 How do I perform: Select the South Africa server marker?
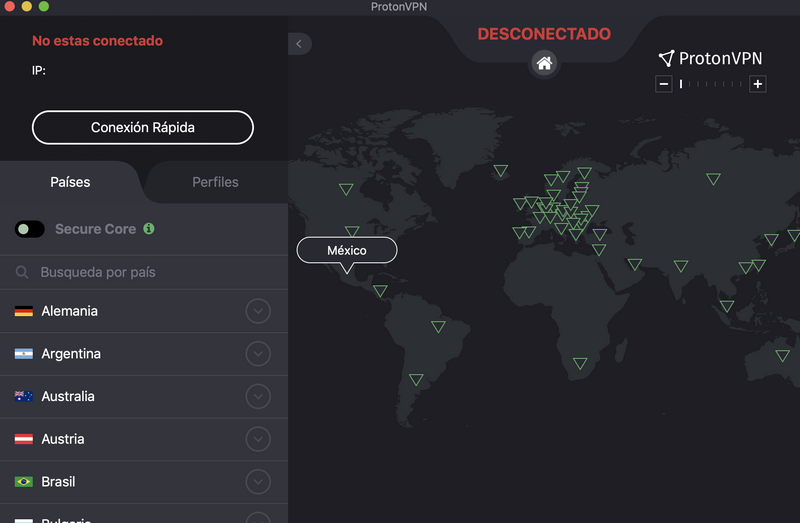[580, 363]
